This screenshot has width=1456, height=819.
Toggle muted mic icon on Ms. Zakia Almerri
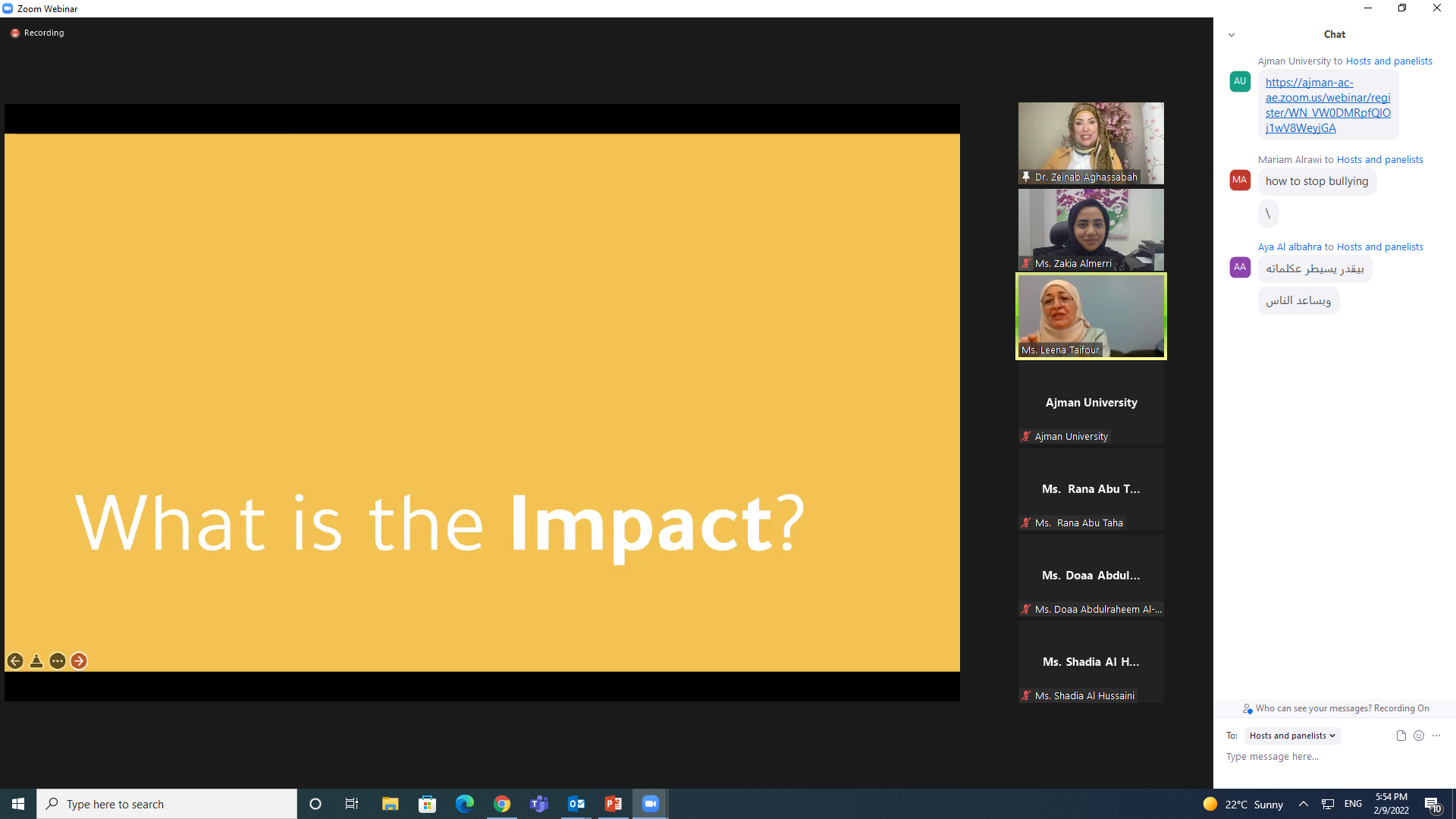(x=1026, y=264)
